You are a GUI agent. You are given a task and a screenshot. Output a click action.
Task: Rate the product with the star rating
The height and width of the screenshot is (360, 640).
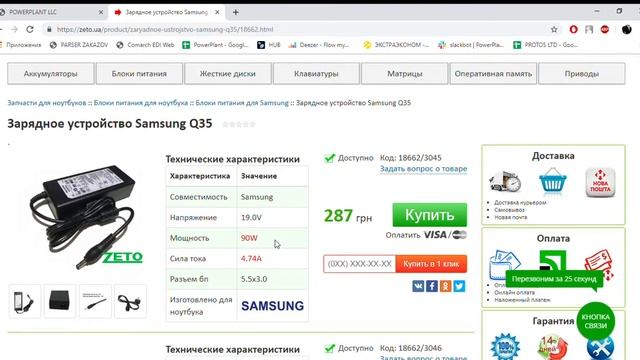point(239,124)
